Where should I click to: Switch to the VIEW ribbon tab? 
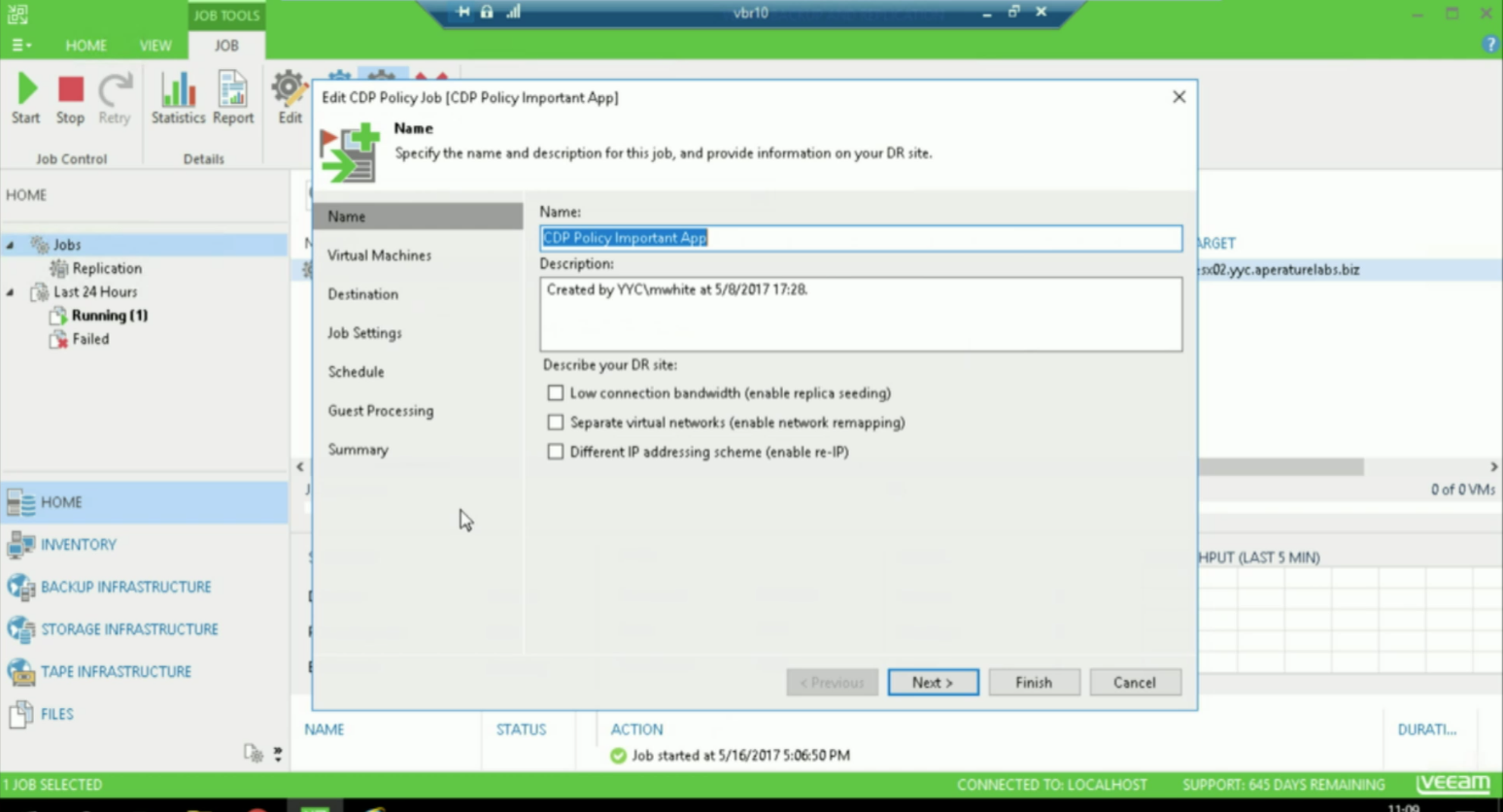[x=155, y=46]
